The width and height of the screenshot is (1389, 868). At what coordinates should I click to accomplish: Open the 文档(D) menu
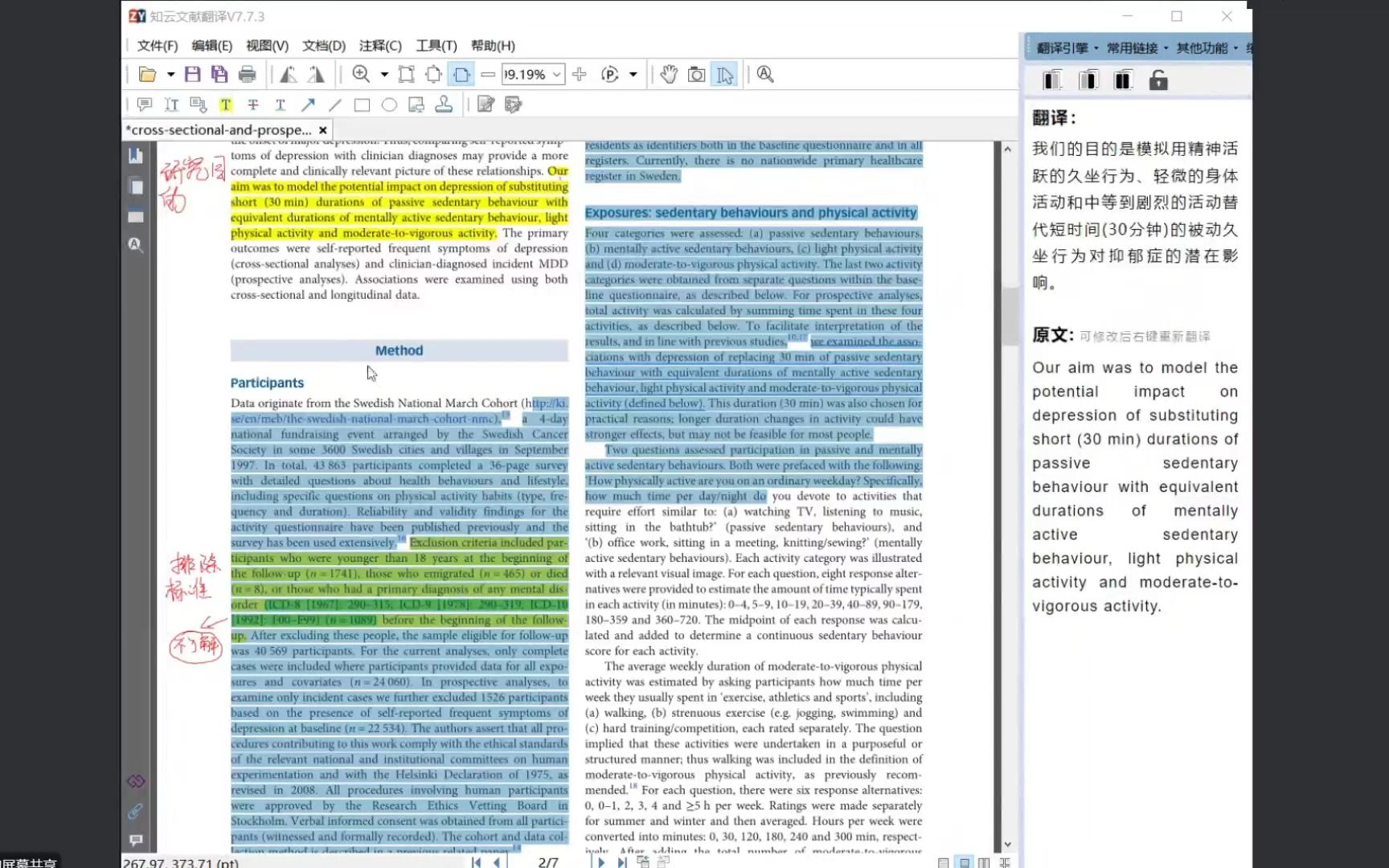[324, 46]
